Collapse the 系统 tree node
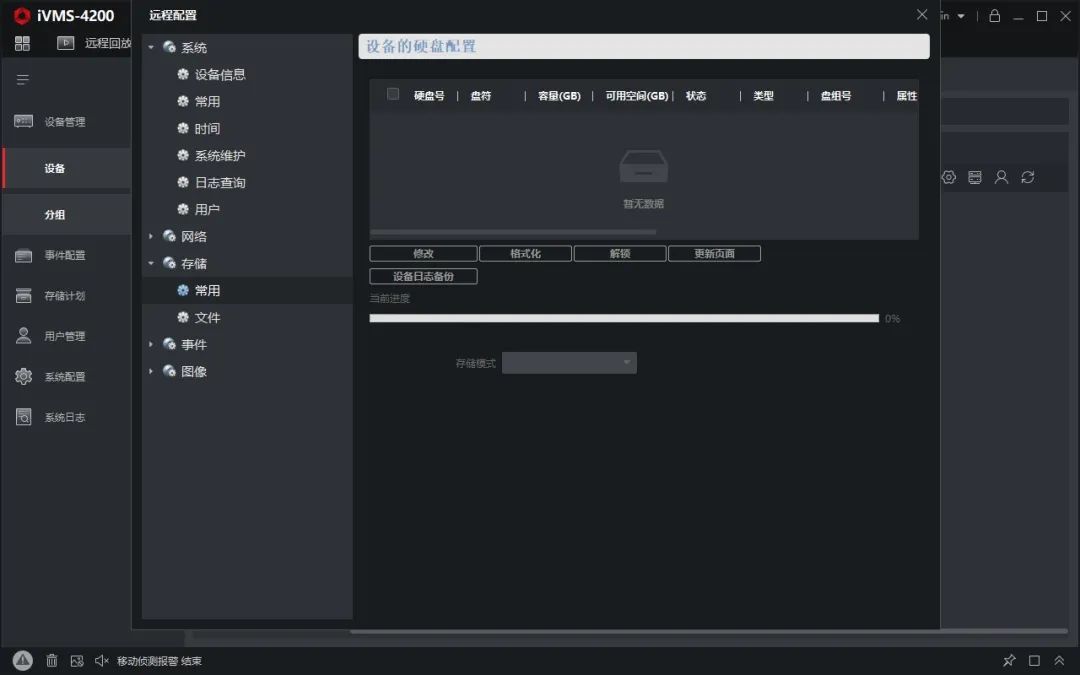1080x675 pixels. tap(151, 48)
